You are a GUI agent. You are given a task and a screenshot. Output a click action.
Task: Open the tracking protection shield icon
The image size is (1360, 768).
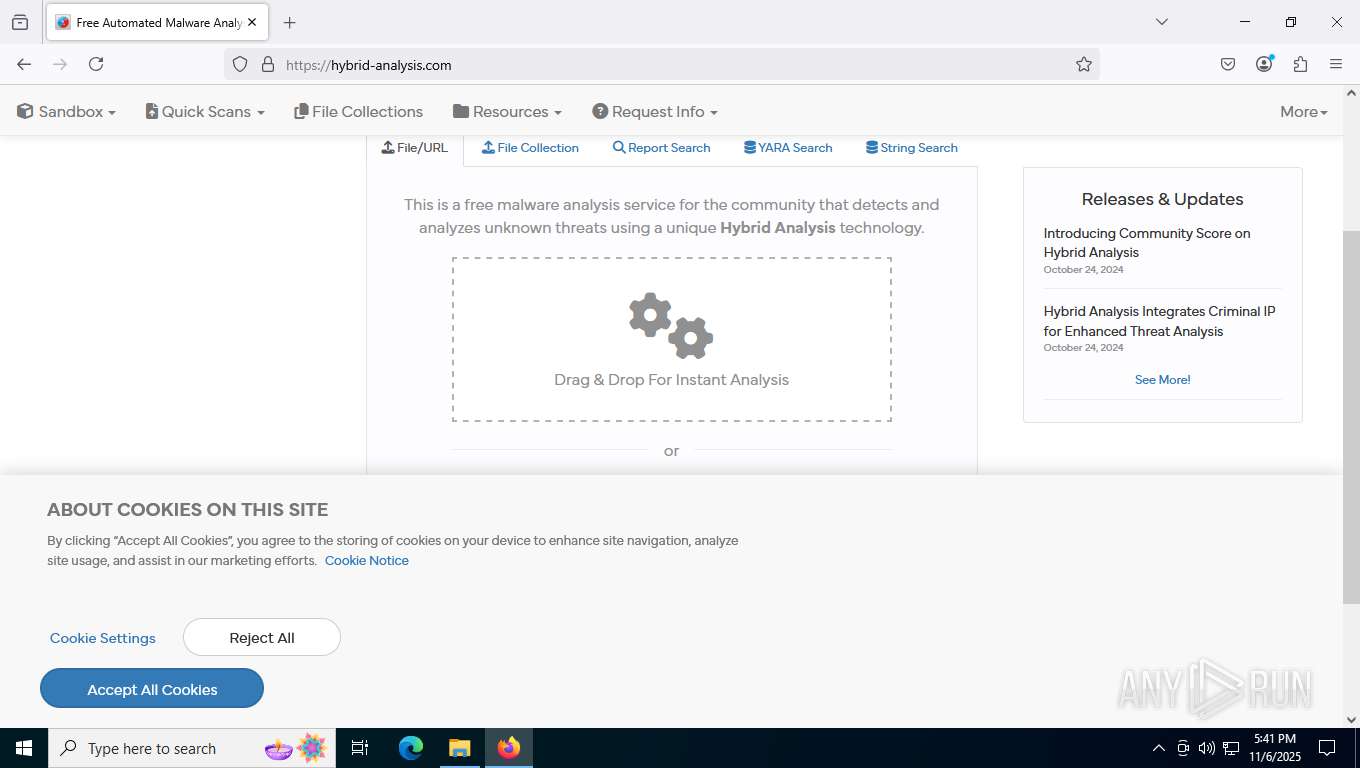pos(240,64)
